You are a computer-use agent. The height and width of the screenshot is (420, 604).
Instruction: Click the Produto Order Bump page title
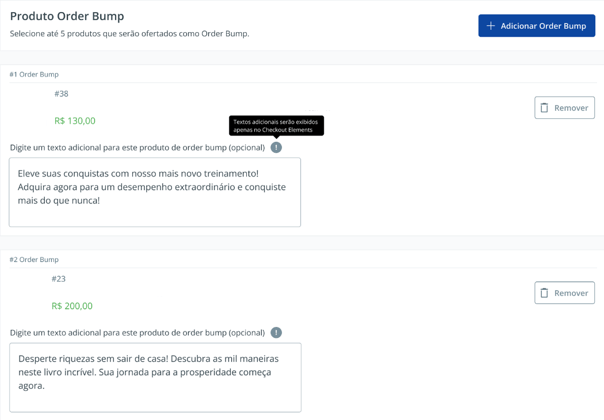[74, 17]
